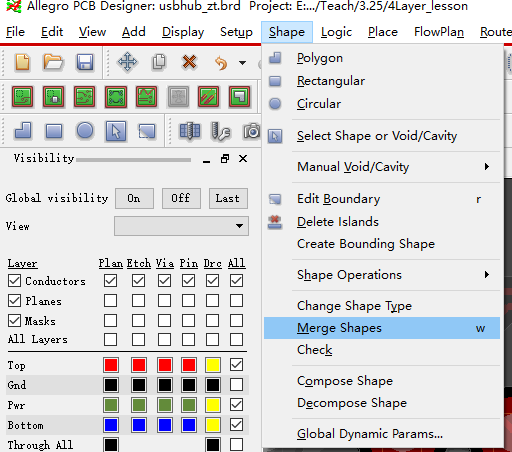Expand the Shape Operations submenu
The image size is (512, 452).
click(x=382, y=275)
